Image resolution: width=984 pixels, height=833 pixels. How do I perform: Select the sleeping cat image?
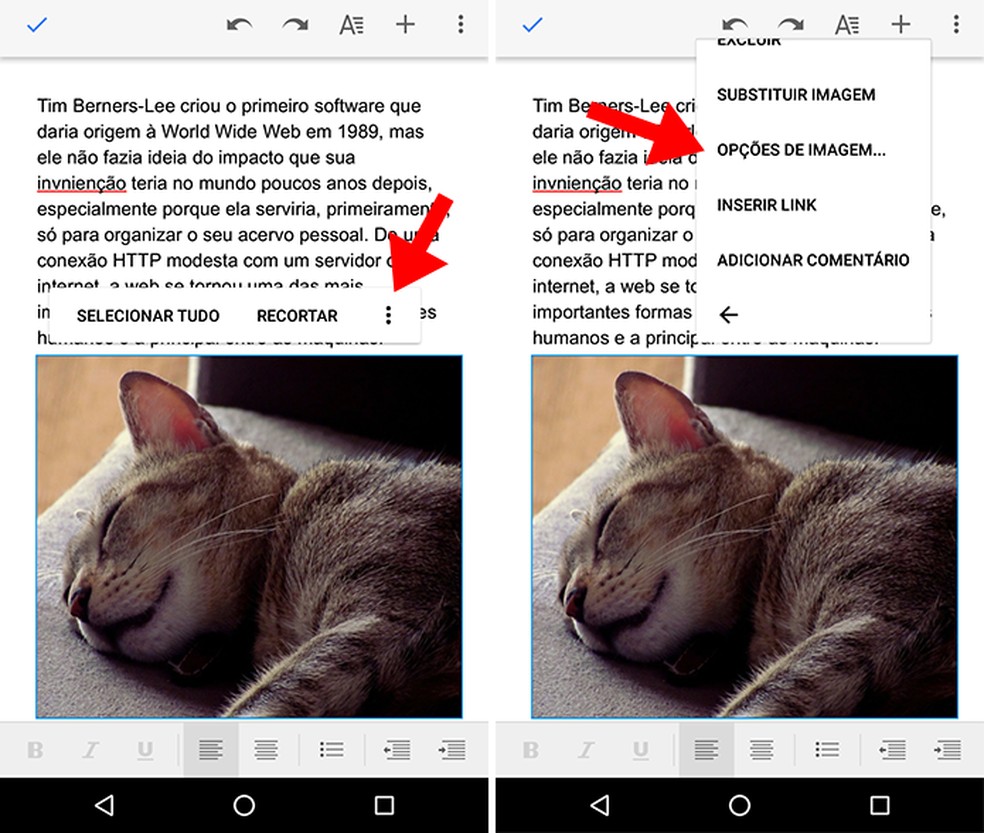[245, 535]
